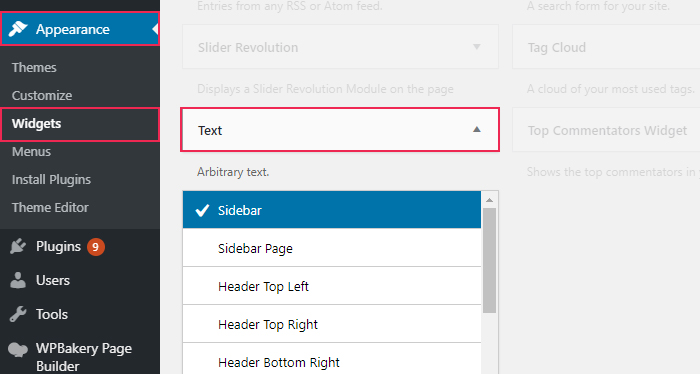Image resolution: width=700 pixels, height=374 pixels.
Task: Click the checkmark beside Sidebar option
Action: point(202,210)
